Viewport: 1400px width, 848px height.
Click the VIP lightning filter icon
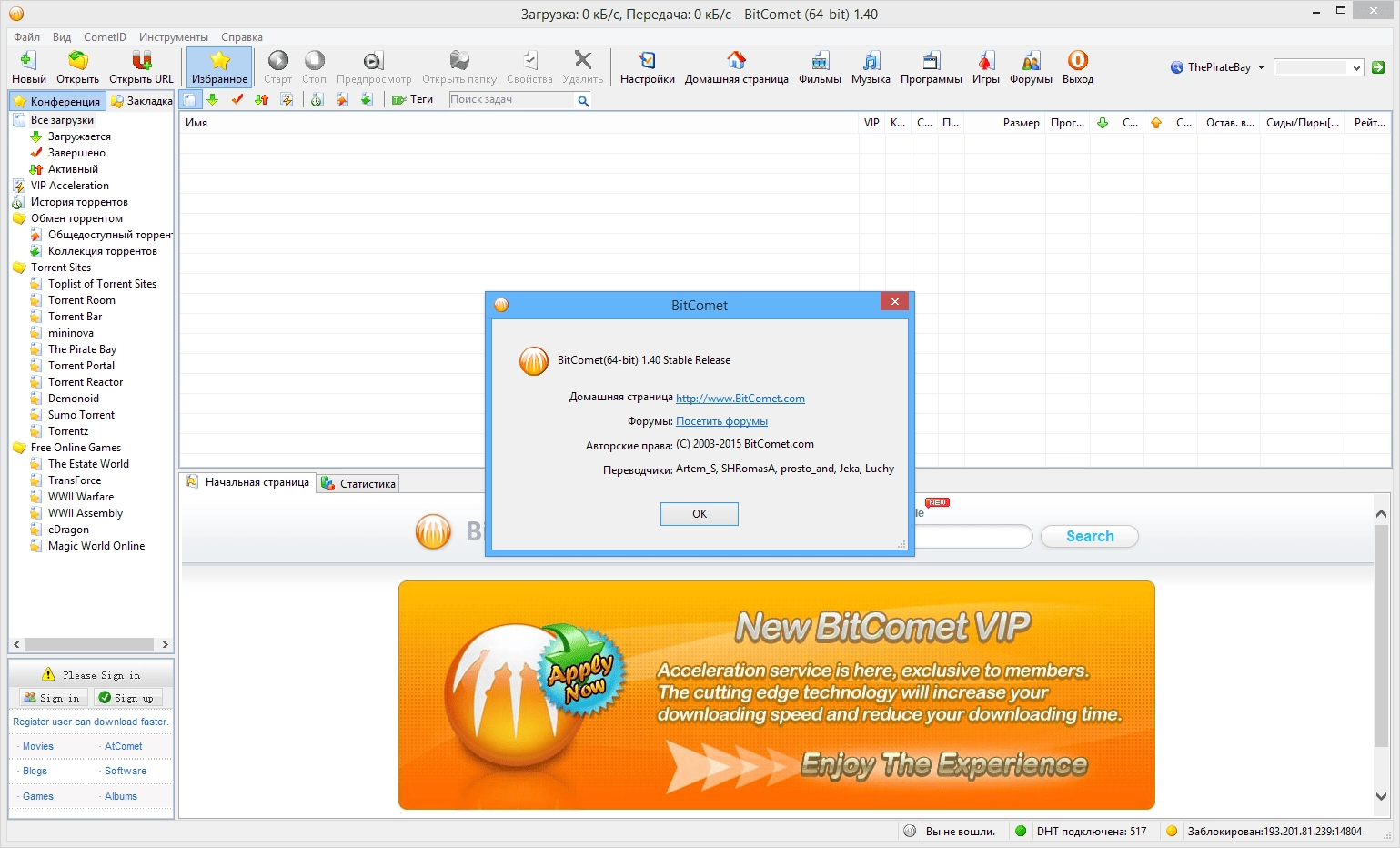287,99
